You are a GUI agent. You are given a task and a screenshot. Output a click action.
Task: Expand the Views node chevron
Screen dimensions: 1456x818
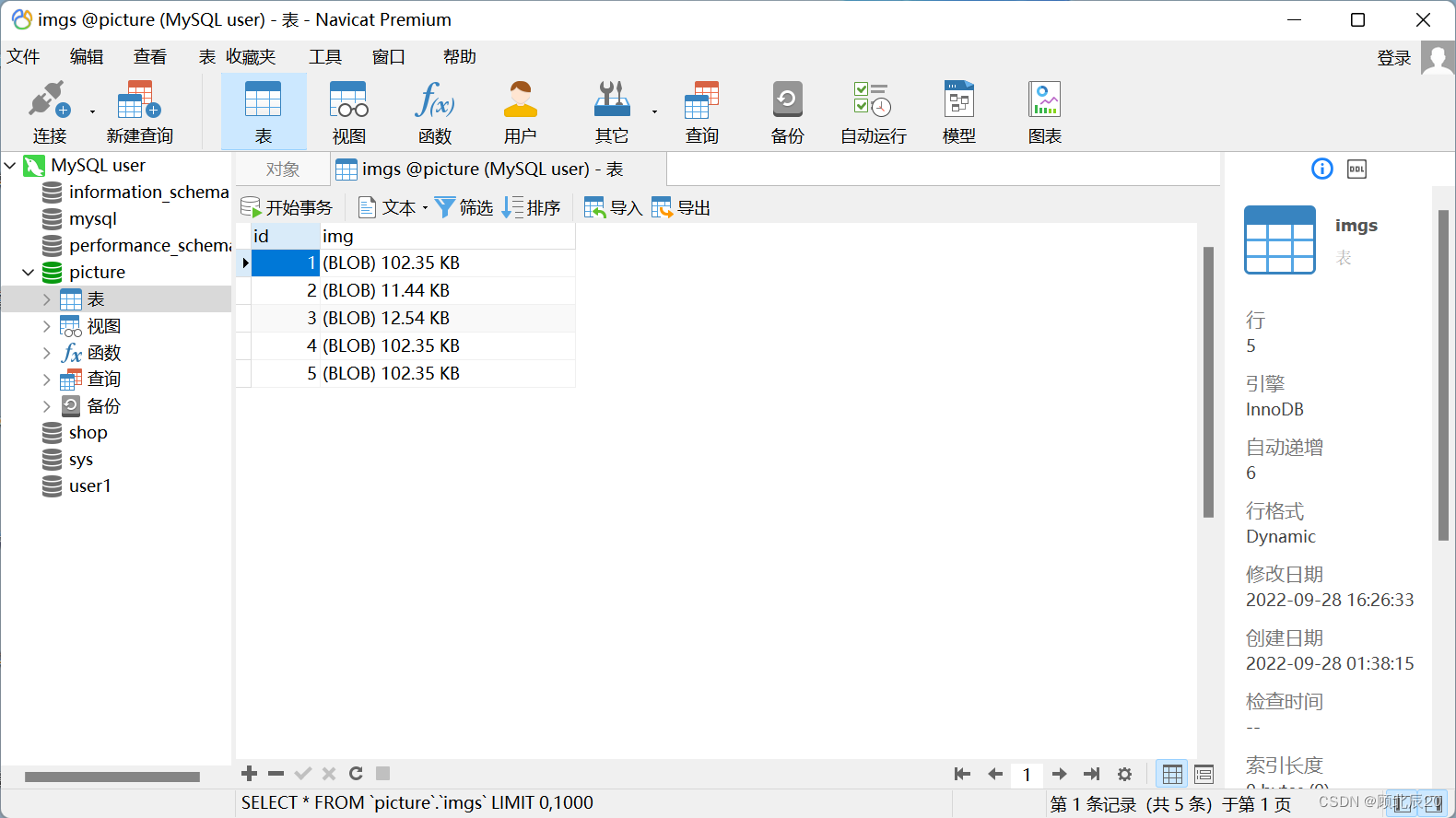46,326
